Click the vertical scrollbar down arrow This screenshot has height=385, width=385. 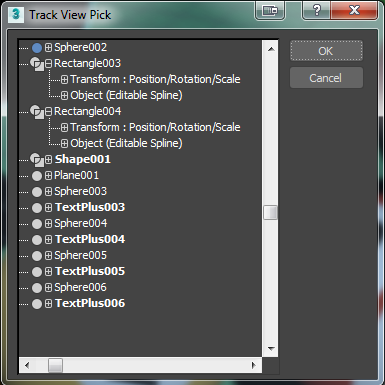tap(271, 349)
